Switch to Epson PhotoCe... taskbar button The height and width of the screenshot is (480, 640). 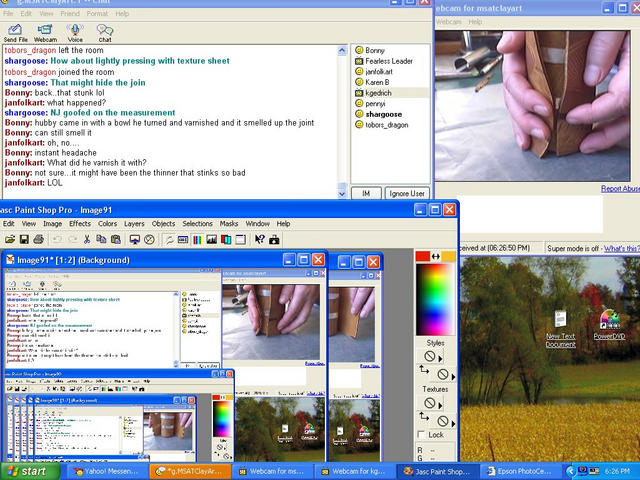(x=520, y=471)
